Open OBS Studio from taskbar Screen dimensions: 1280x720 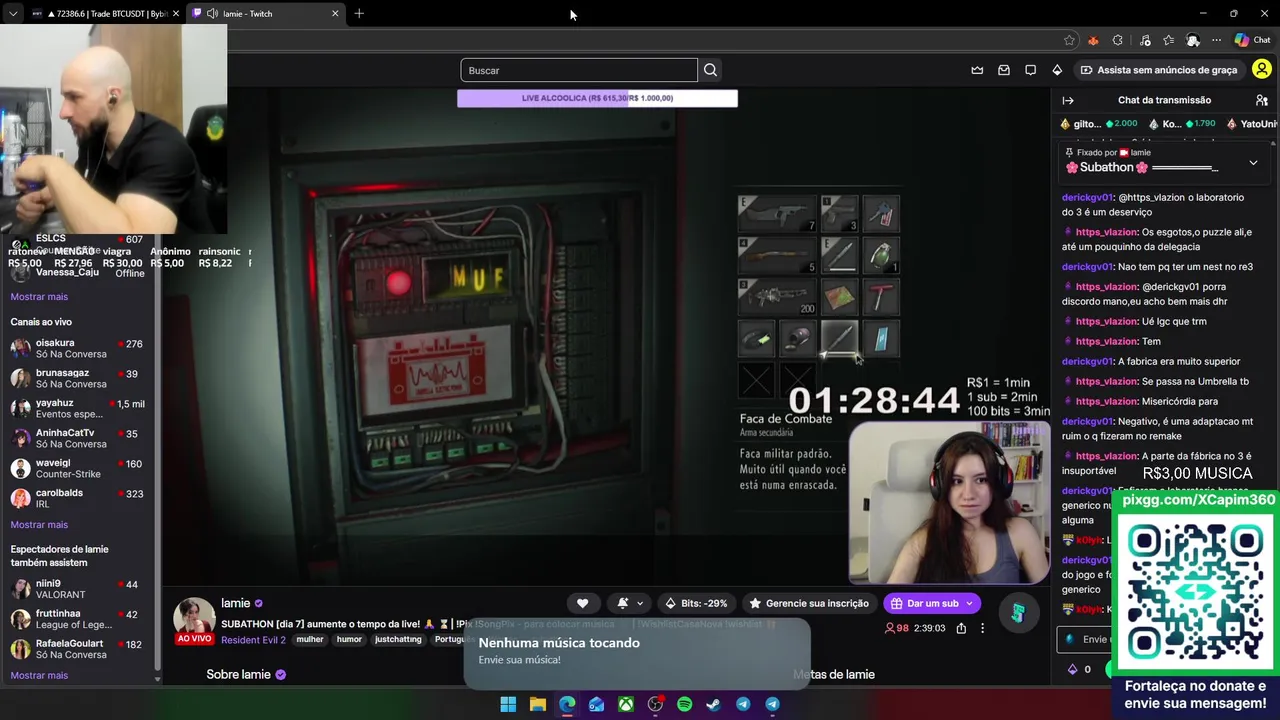tap(655, 704)
